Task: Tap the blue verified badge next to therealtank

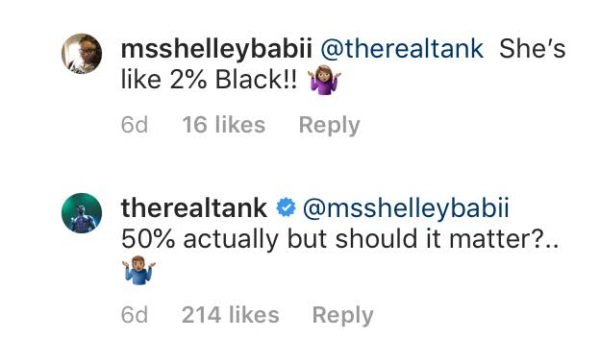Action: point(286,208)
